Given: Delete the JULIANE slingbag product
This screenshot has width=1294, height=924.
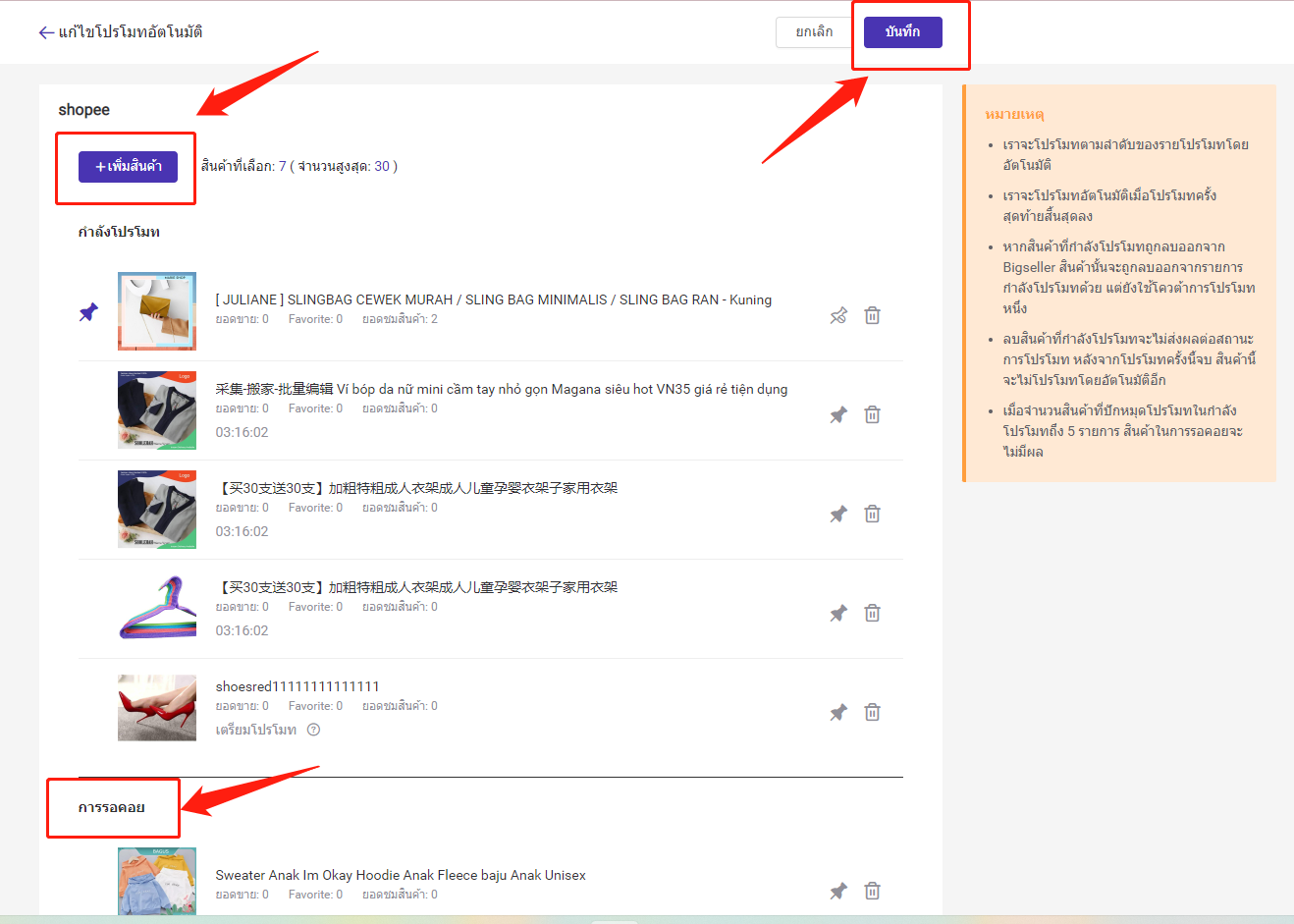Looking at the screenshot, I should click(x=872, y=316).
